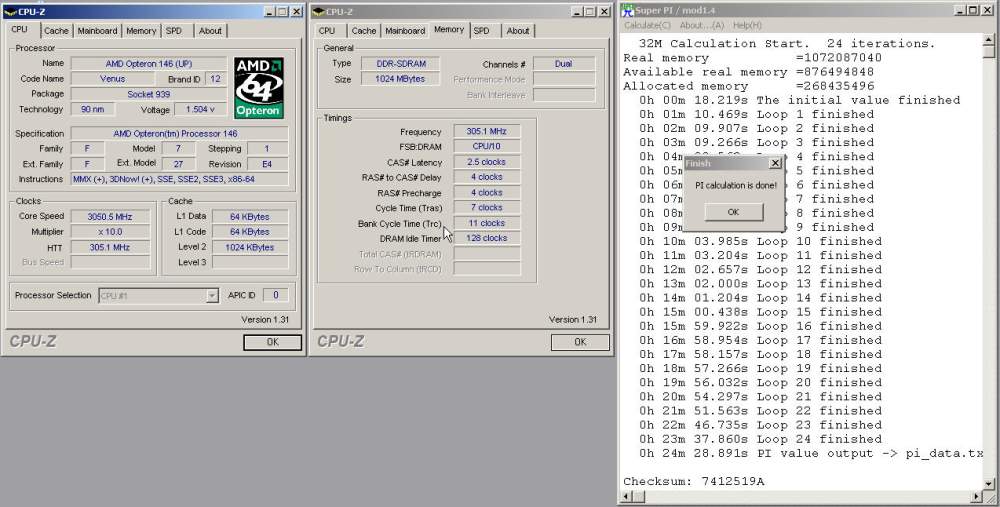Viewport: 1000px width, 507px height.
Task: Open the About...(A) menu in Super PI
Action: point(702,25)
